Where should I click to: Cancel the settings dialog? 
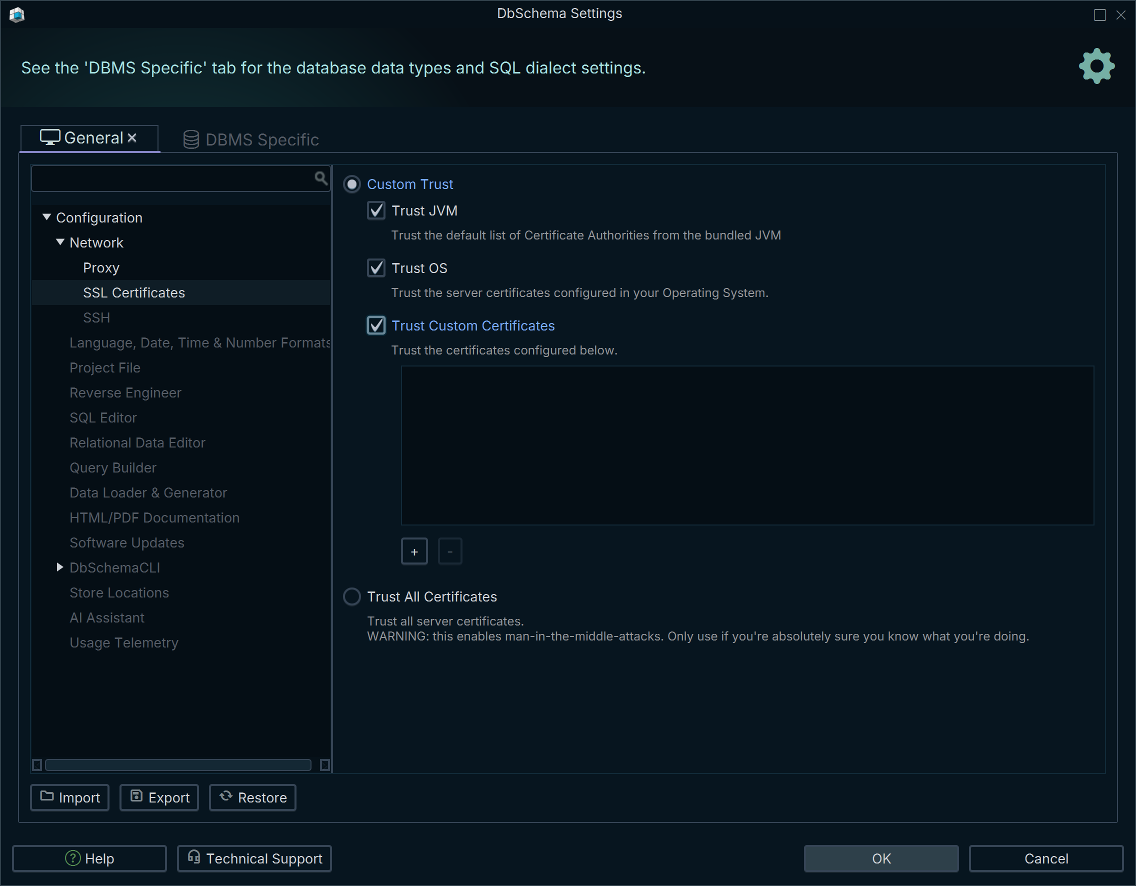tap(1046, 858)
